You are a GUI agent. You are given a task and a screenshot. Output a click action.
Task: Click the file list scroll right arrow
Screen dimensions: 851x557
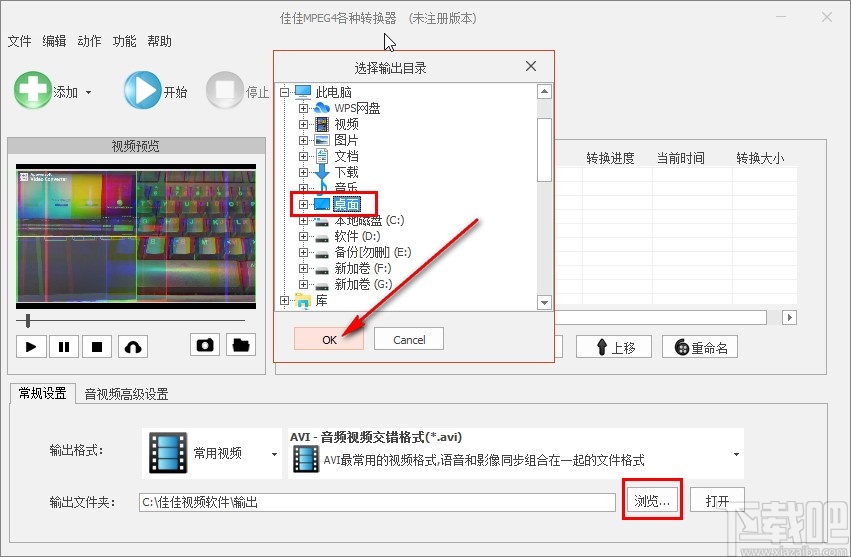789,318
